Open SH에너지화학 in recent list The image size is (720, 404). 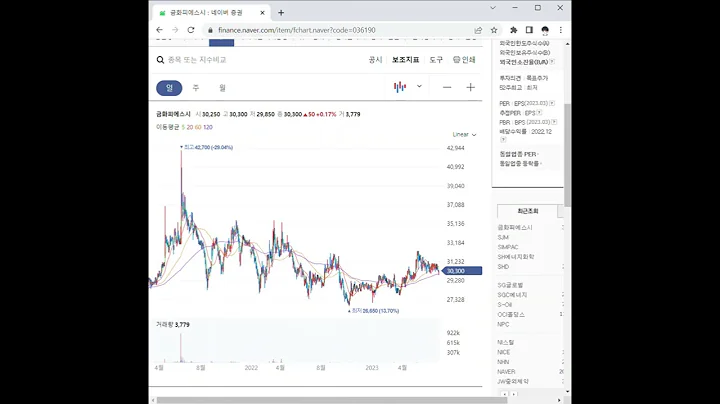tap(516, 257)
